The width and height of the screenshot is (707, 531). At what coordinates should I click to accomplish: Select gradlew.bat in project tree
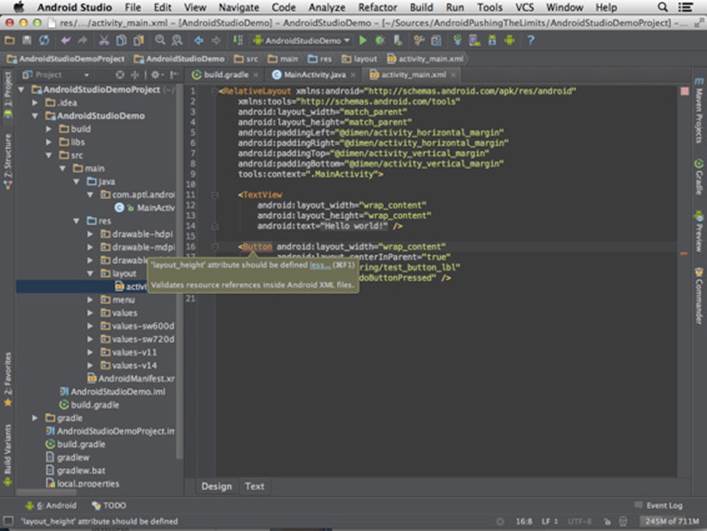[x=76, y=471]
